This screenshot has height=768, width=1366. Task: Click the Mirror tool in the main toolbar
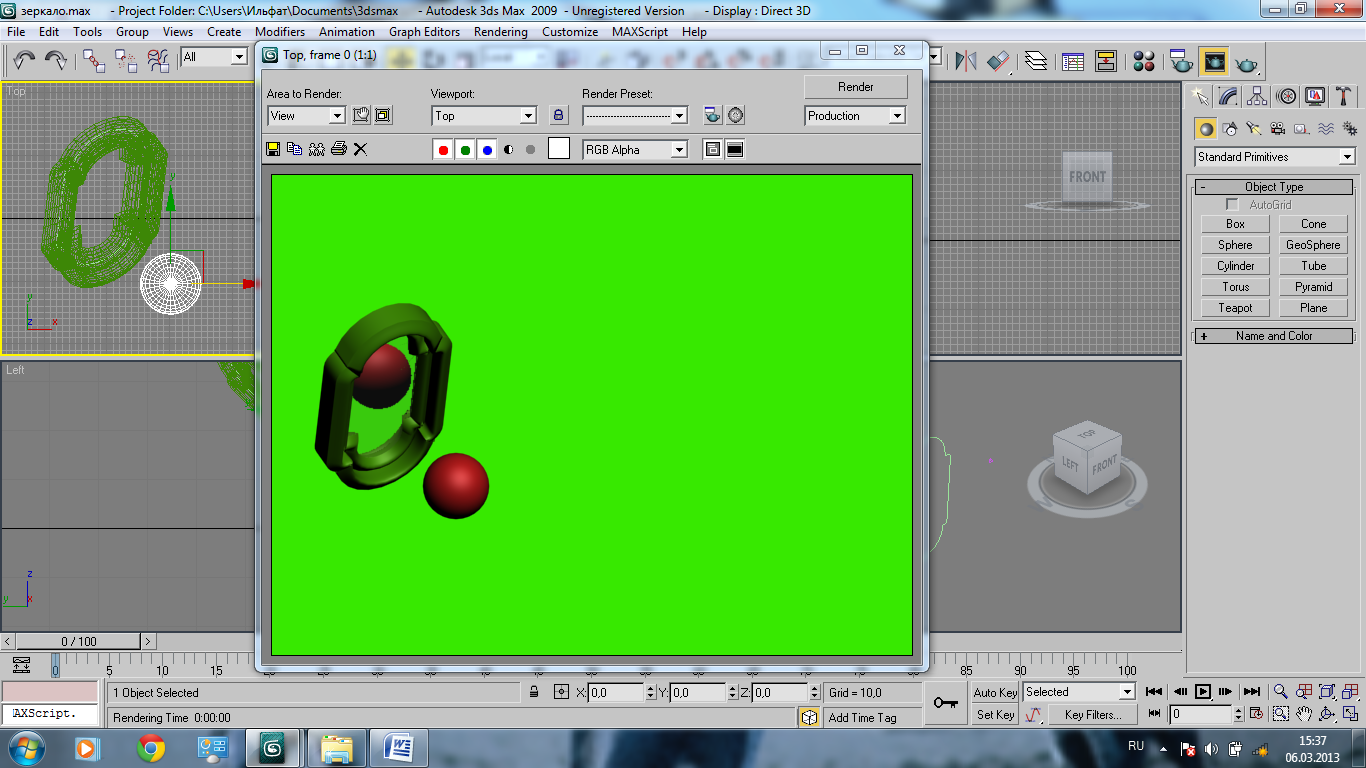coord(965,62)
